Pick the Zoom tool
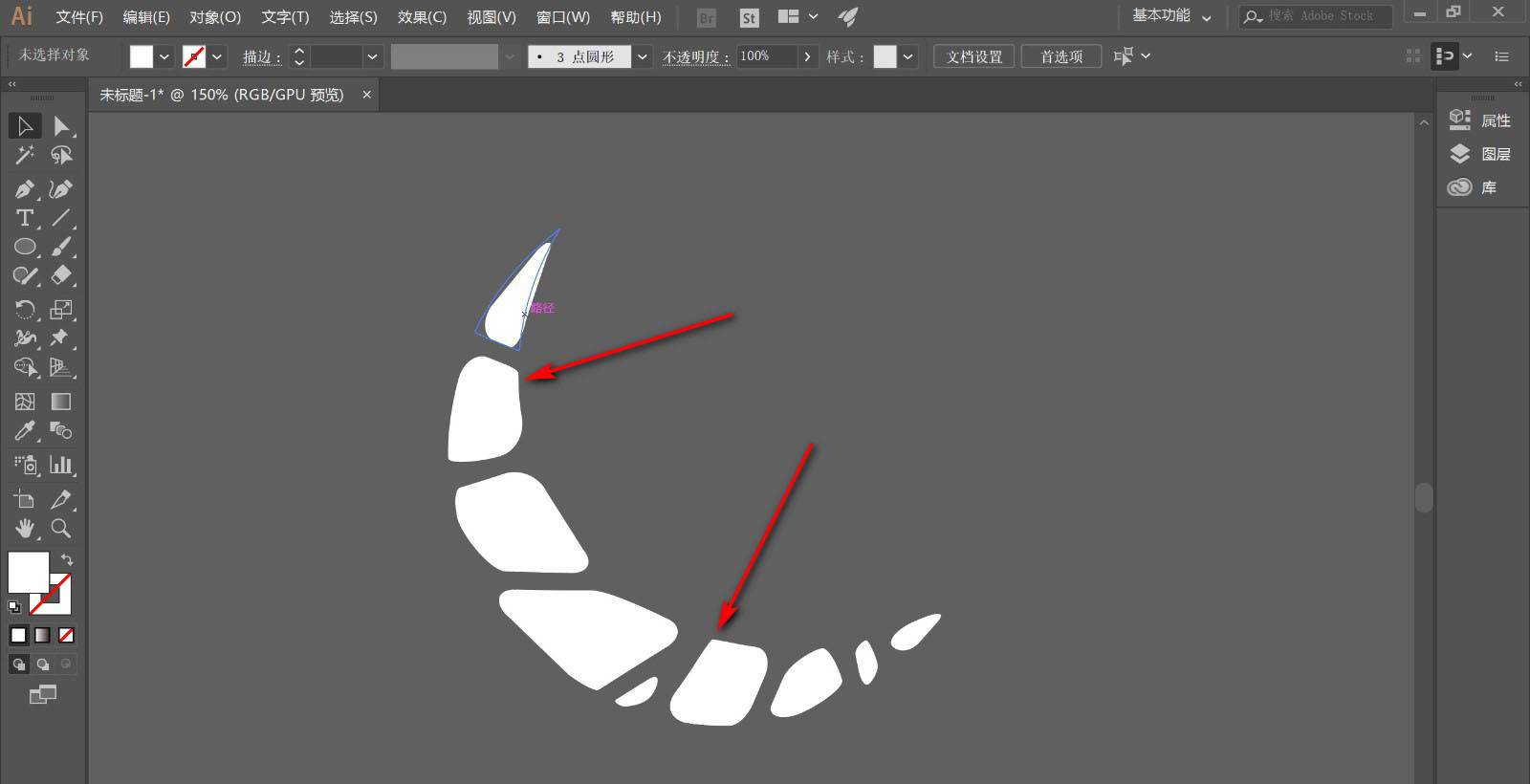 click(x=61, y=528)
